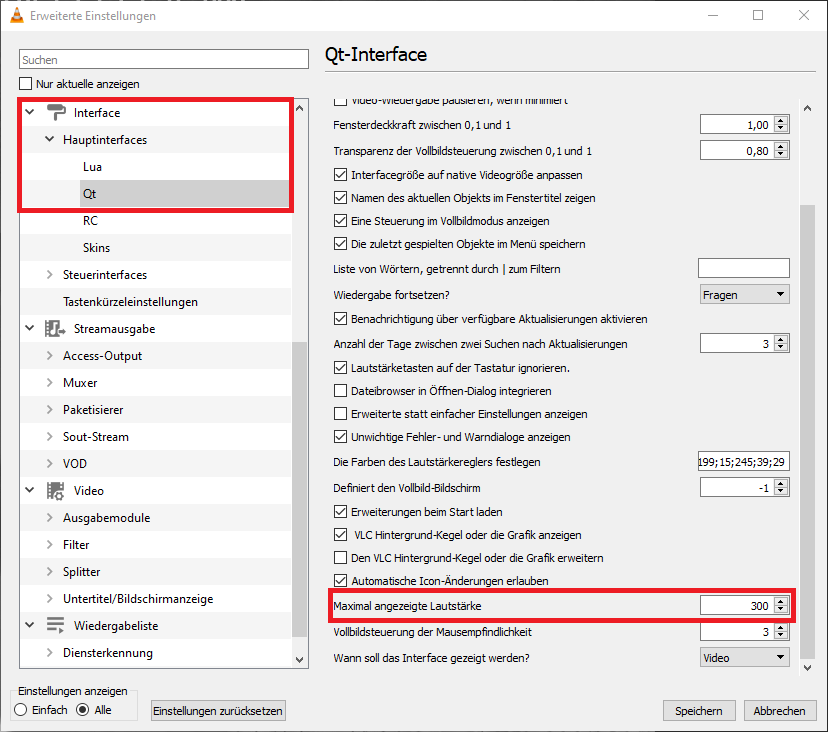Decrease Fensterdeckkraft value with down arrow
The height and width of the screenshot is (732, 828).
tap(781, 129)
